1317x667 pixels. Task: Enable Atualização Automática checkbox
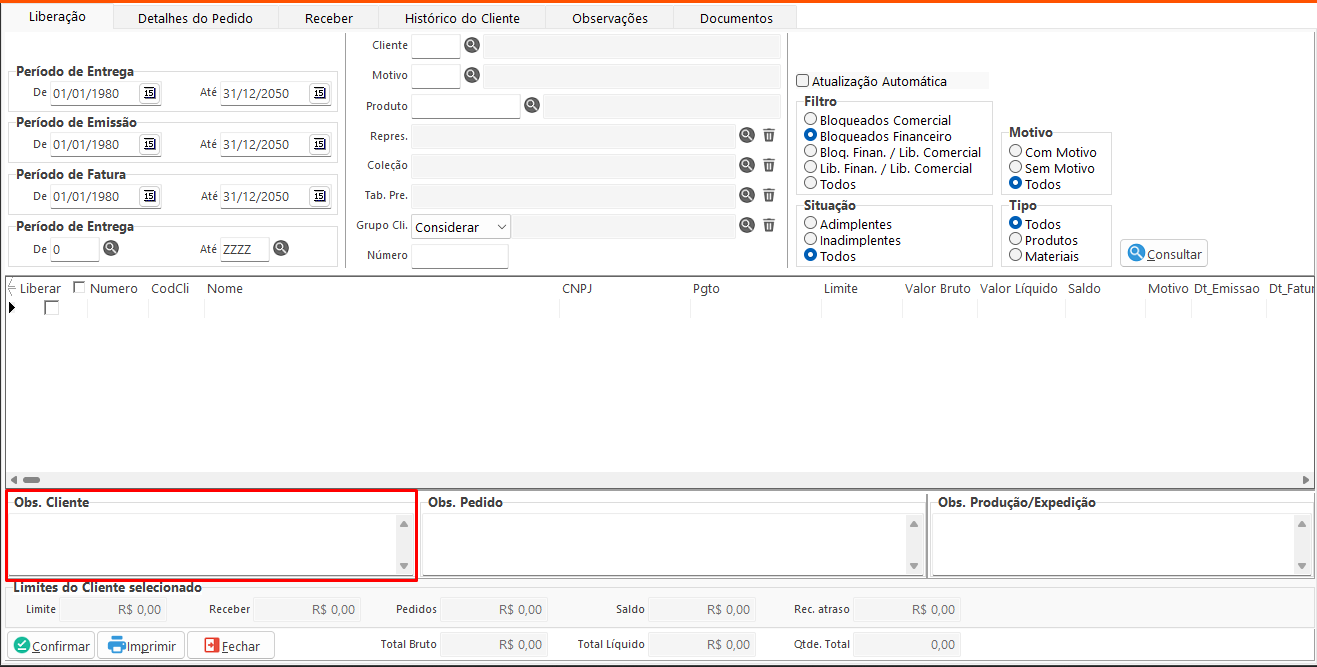click(x=802, y=82)
